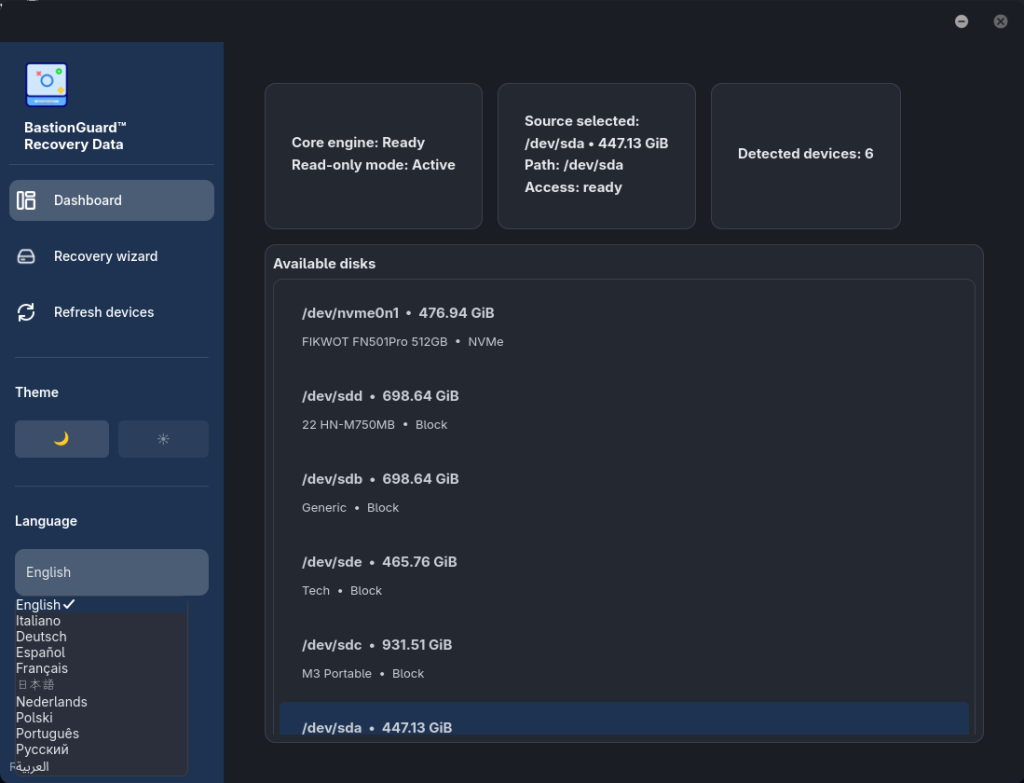The width and height of the screenshot is (1024, 783).
Task: Choose English in the language list
Action: coord(101,605)
